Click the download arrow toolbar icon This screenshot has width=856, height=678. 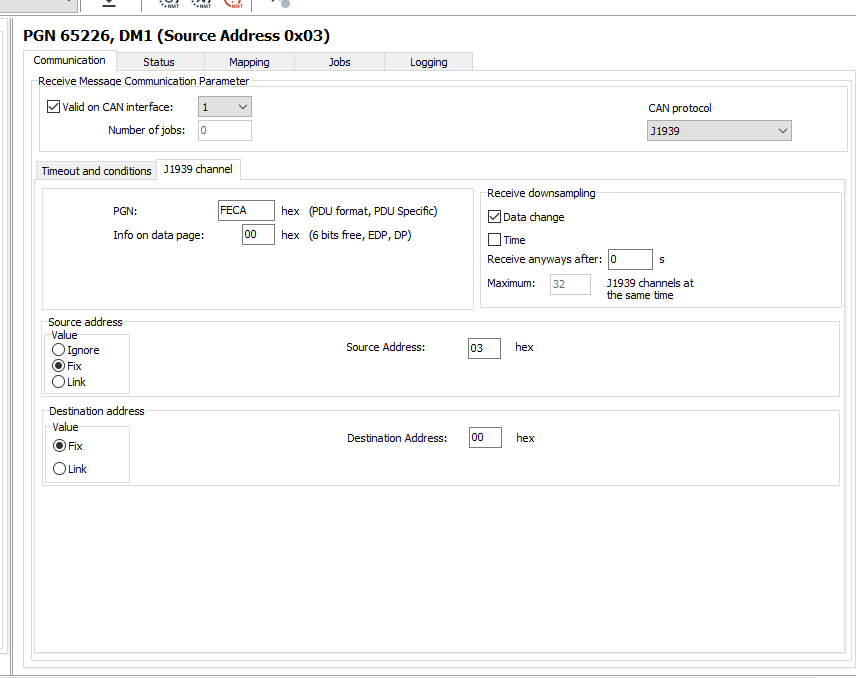pyautogui.click(x=108, y=4)
